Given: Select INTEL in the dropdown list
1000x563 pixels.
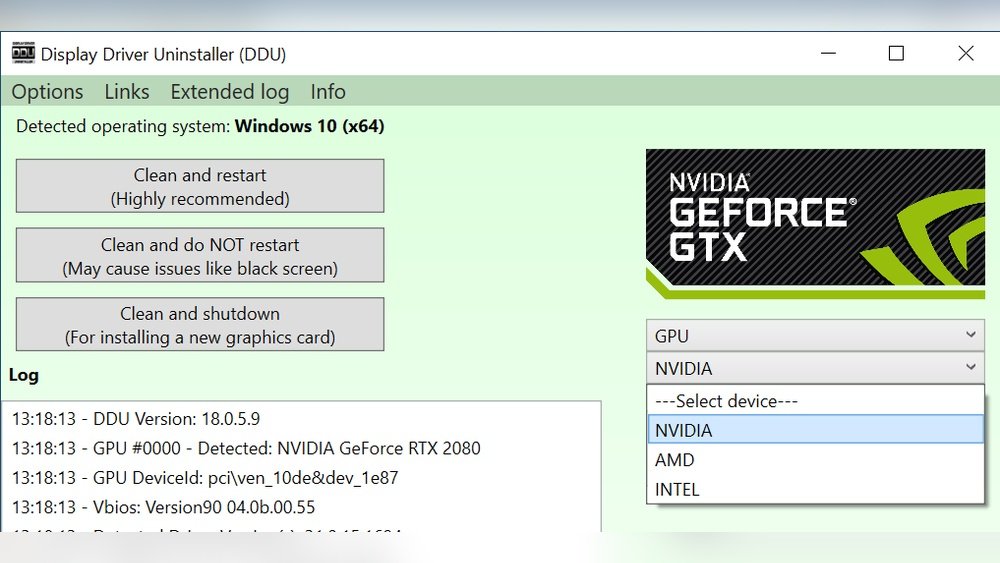Looking at the screenshot, I should pyautogui.click(x=815, y=489).
